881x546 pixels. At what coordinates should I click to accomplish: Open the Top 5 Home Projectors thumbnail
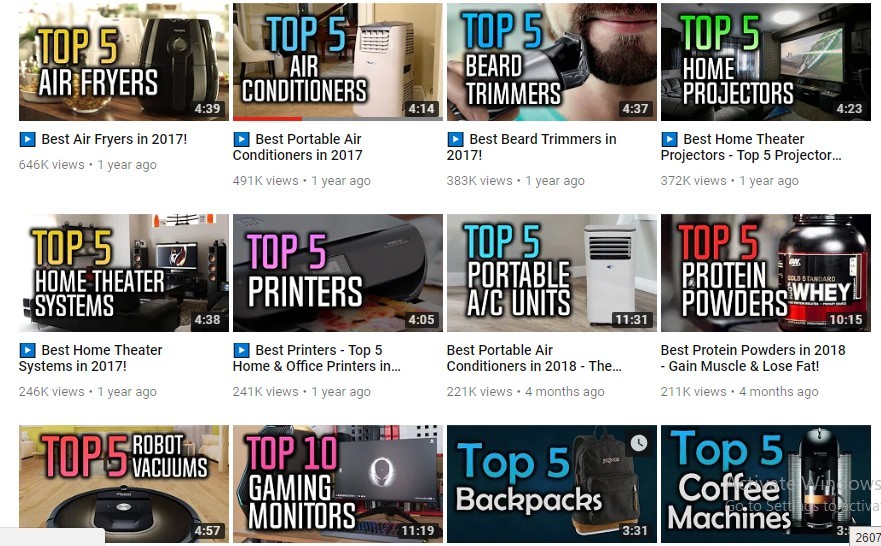(x=766, y=62)
